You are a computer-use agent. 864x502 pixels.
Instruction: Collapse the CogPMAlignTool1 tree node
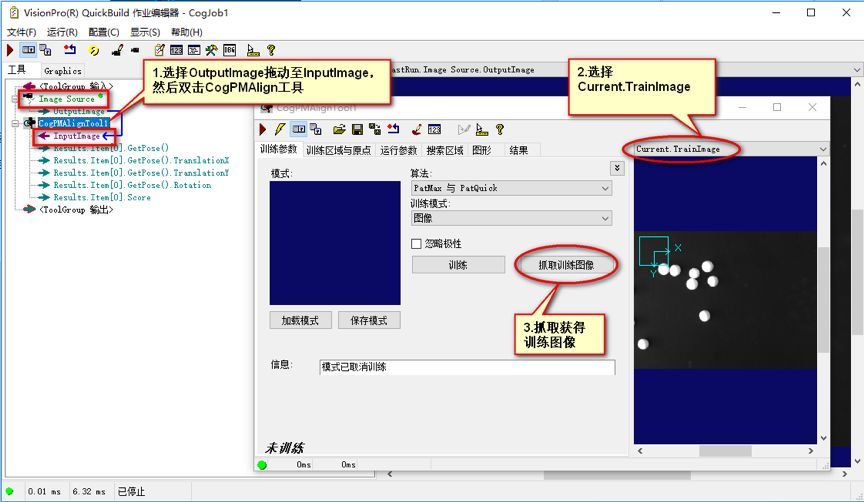click(x=15, y=123)
